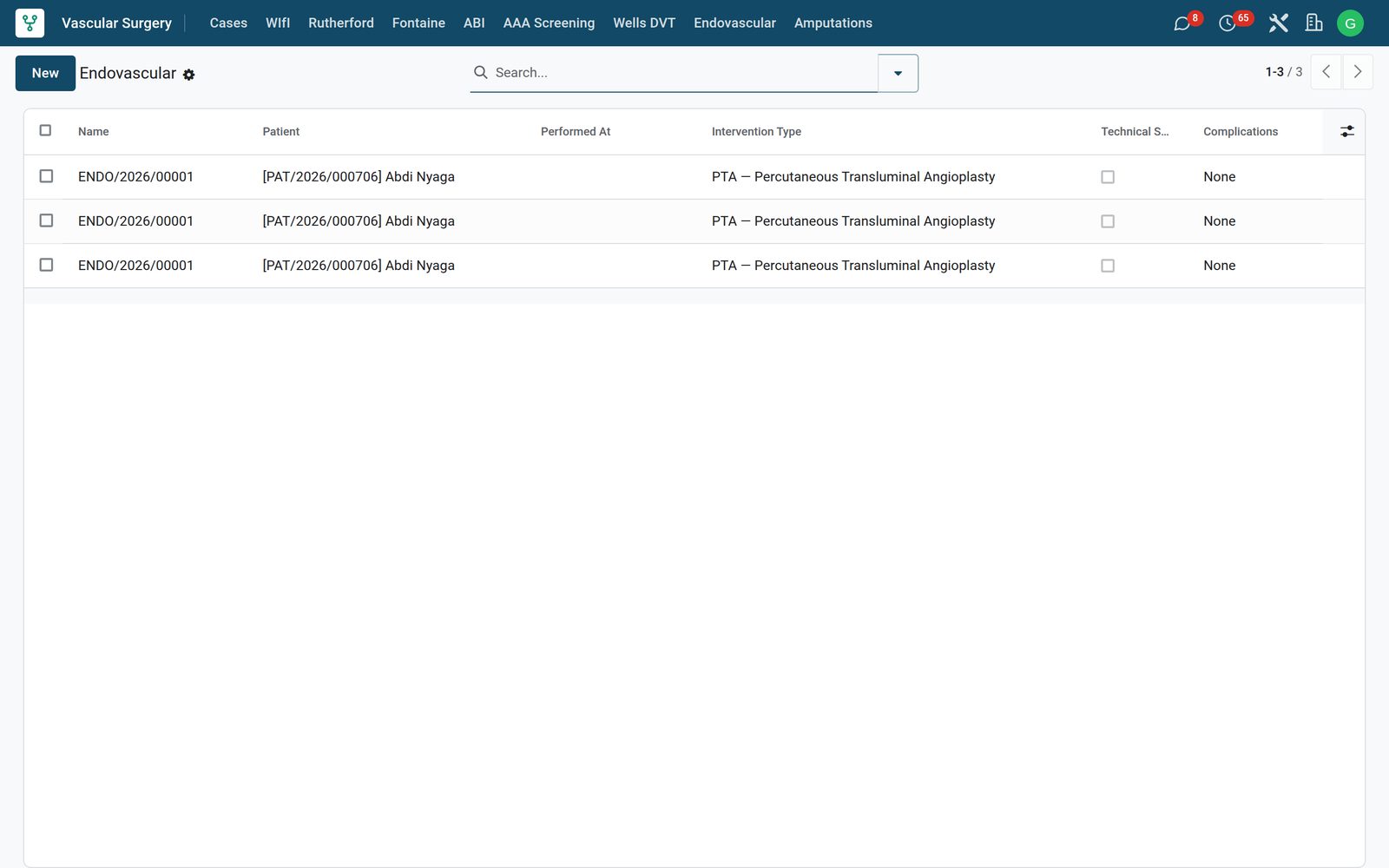Viewport: 1389px width, 868px height.
Task: Open the messages conversation icon
Action: (x=1182, y=23)
